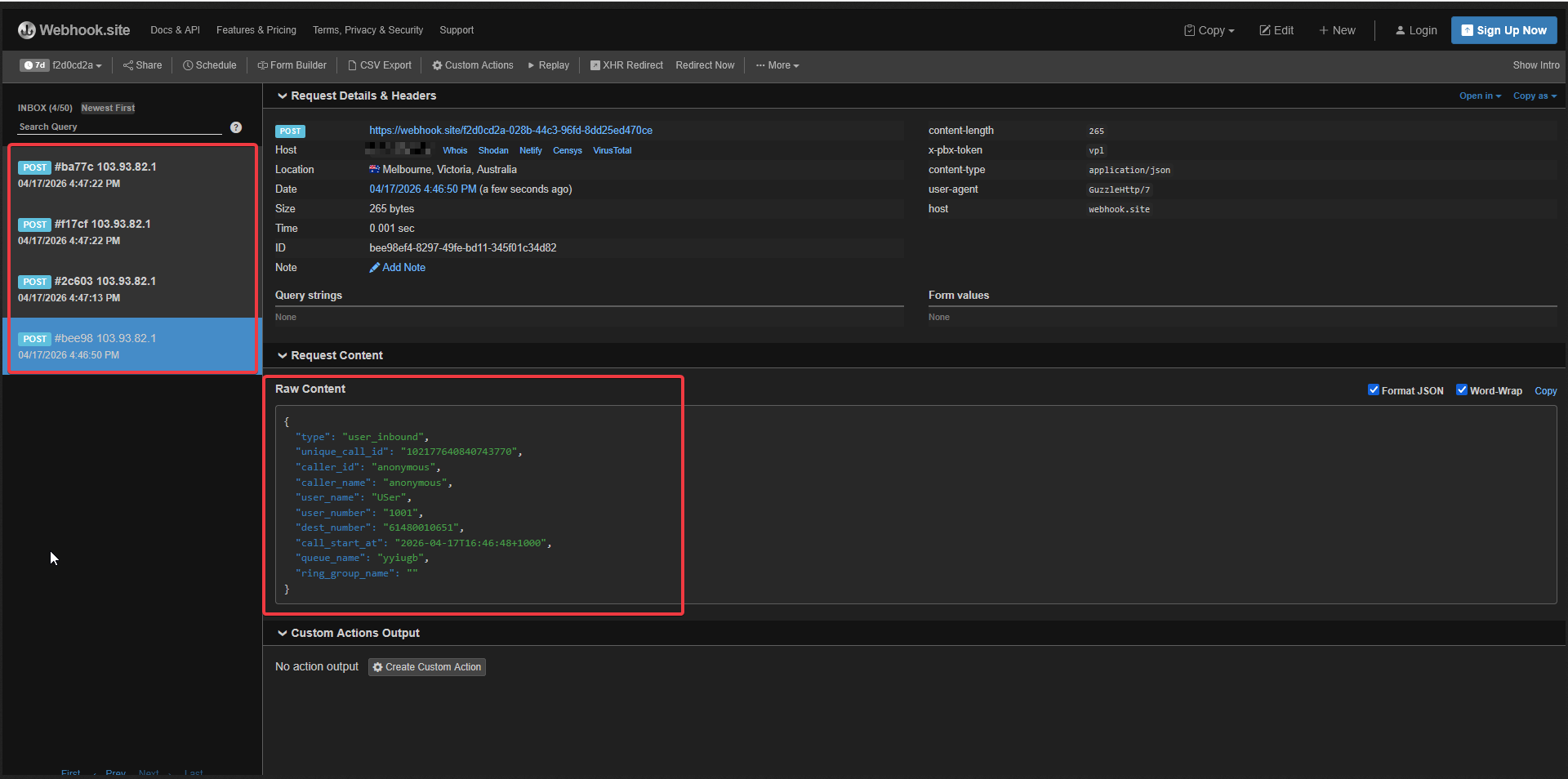Click Redirect Now
Viewport: 1568px width, 779px height.
tap(705, 65)
